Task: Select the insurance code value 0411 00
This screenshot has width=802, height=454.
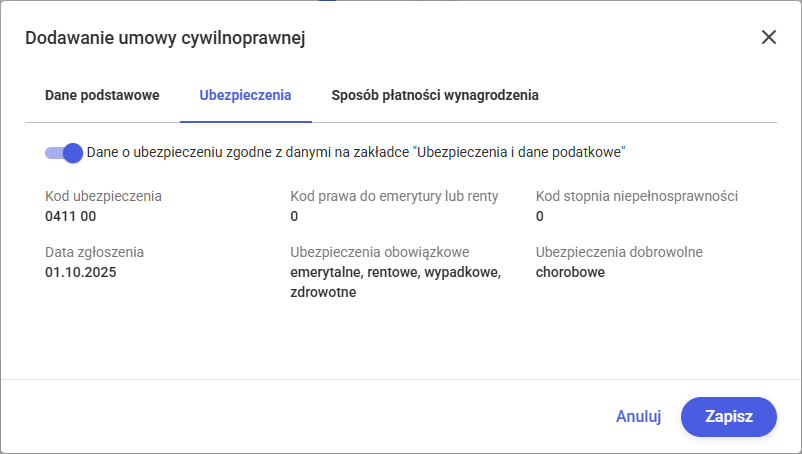Action: click(70, 216)
